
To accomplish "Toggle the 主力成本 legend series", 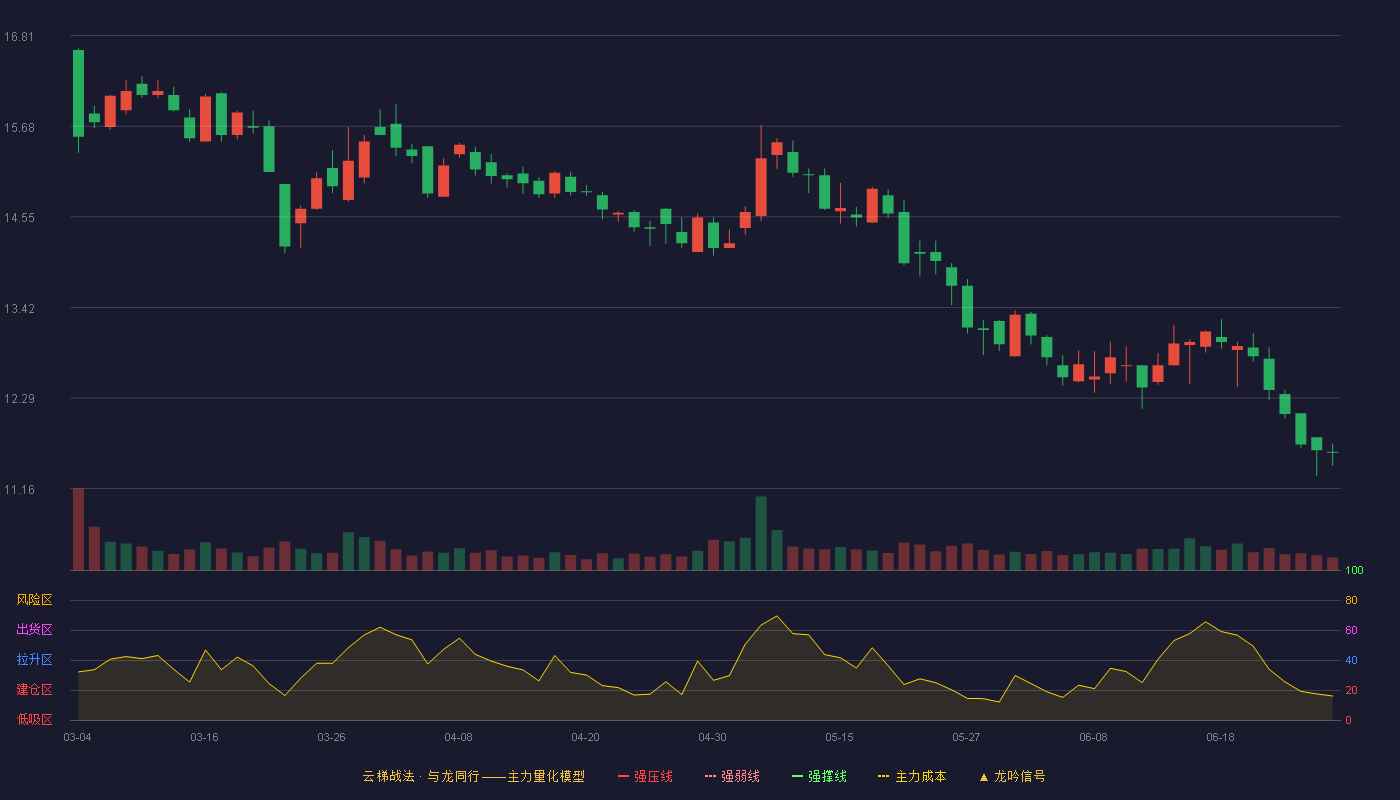I will pyautogui.click(x=912, y=776).
